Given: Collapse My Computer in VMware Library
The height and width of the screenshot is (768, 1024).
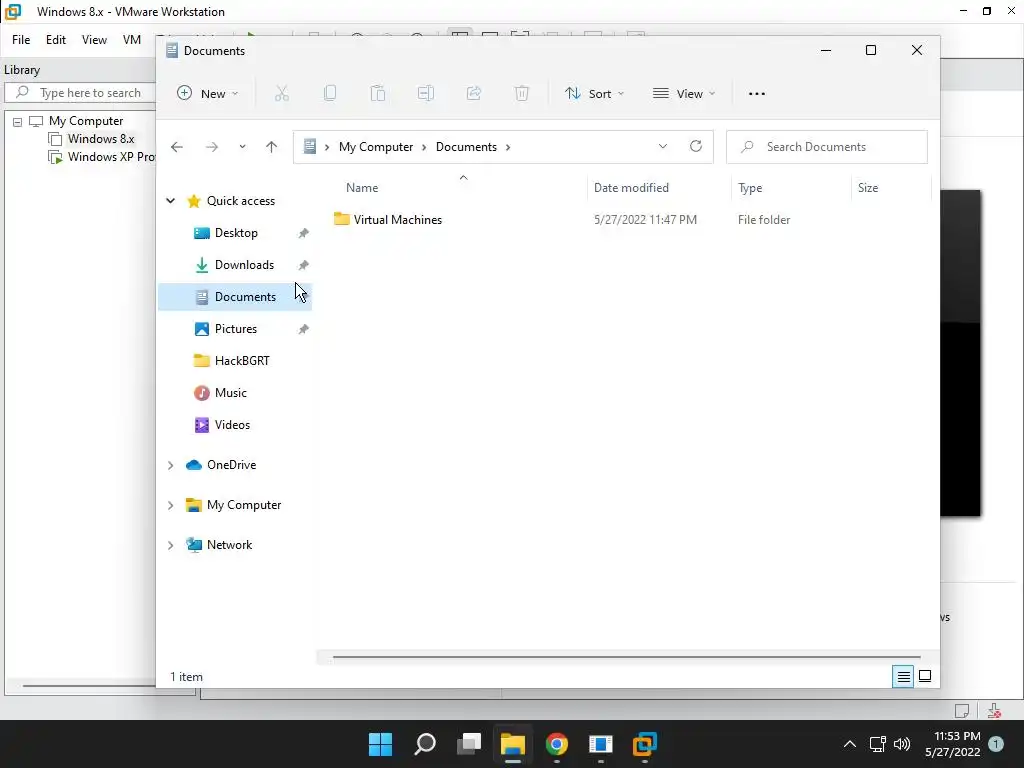Looking at the screenshot, I should (18, 121).
